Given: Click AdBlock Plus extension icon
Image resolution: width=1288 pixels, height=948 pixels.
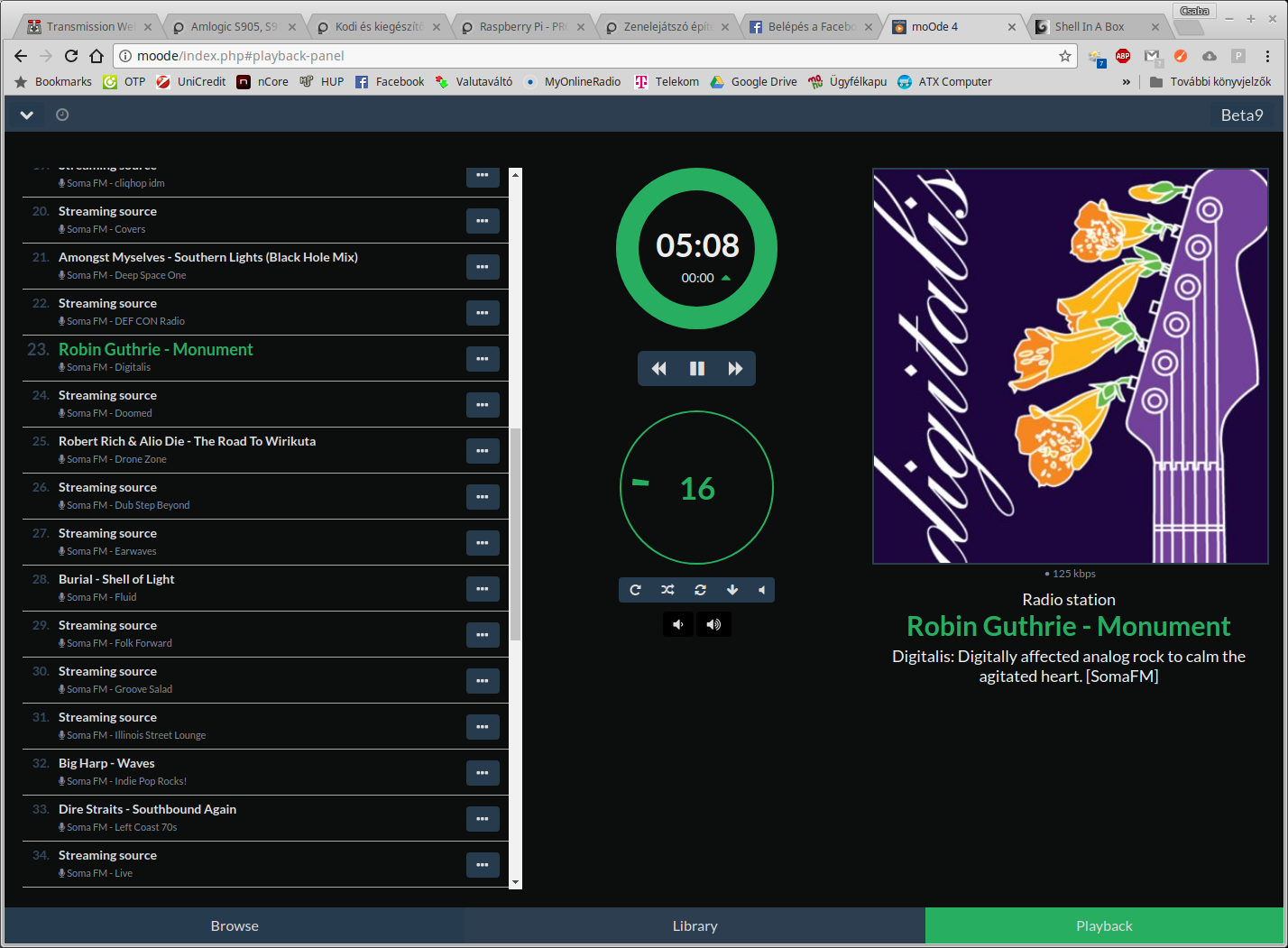Looking at the screenshot, I should tap(1123, 56).
